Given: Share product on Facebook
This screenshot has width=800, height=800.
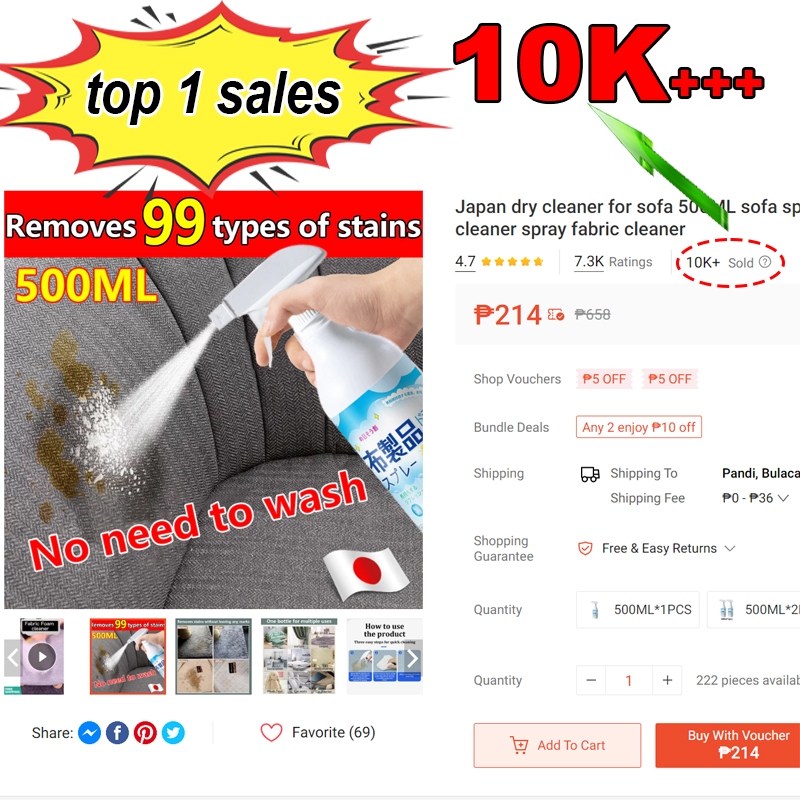Looking at the screenshot, I should (x=117, y=733).
